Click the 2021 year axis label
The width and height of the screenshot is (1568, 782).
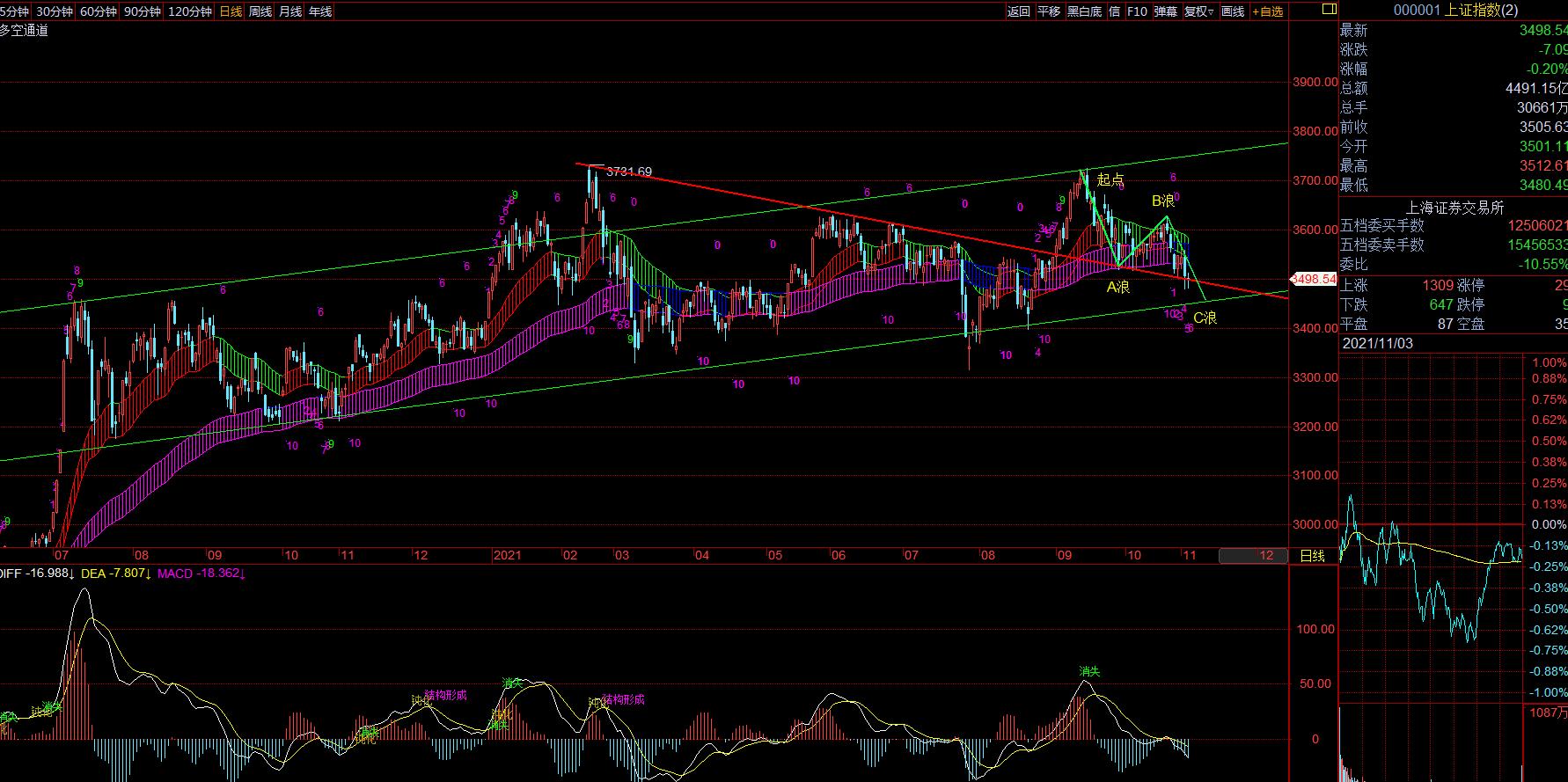point(507,555)
